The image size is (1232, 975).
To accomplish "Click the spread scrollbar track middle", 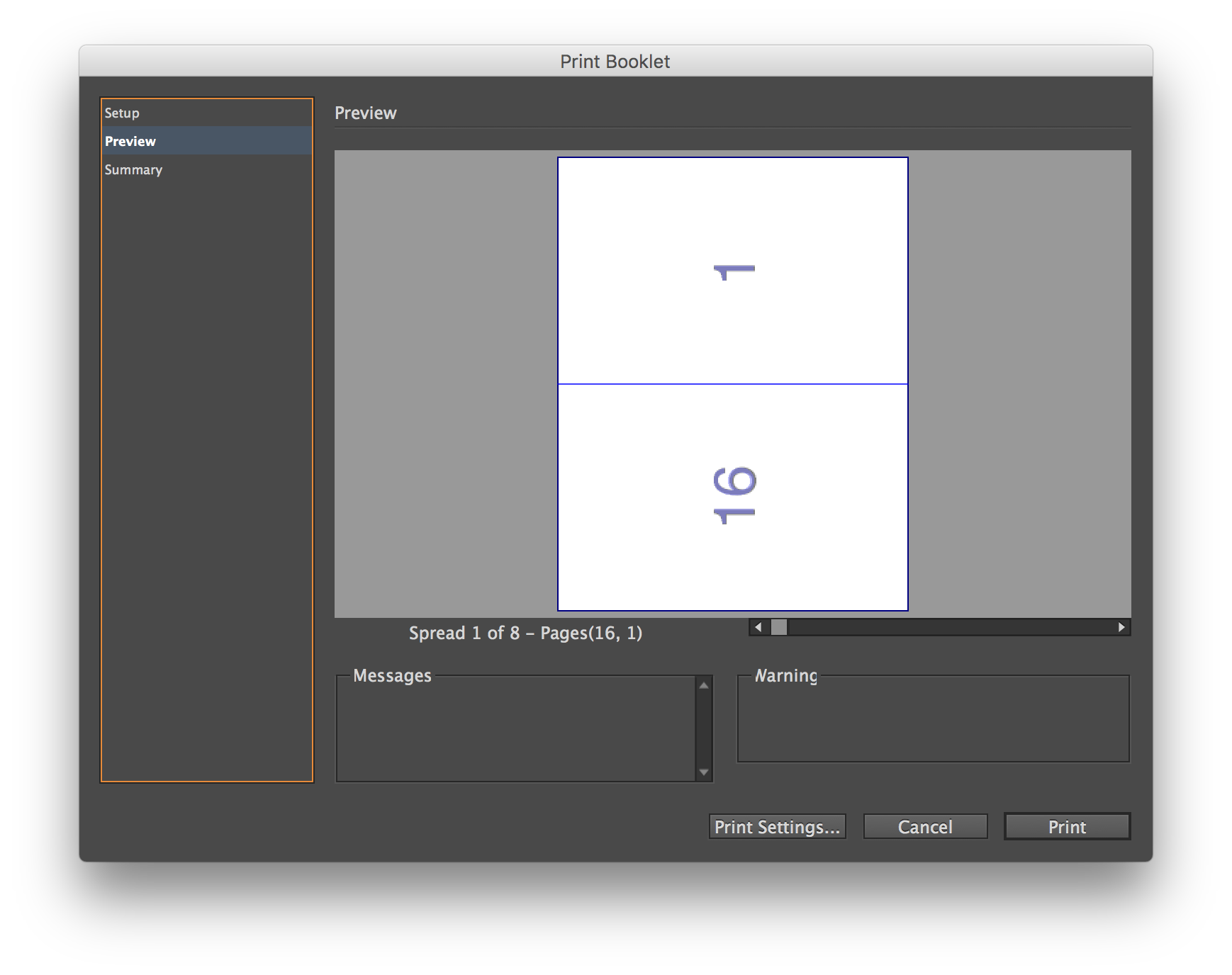I will pos(950,627).
